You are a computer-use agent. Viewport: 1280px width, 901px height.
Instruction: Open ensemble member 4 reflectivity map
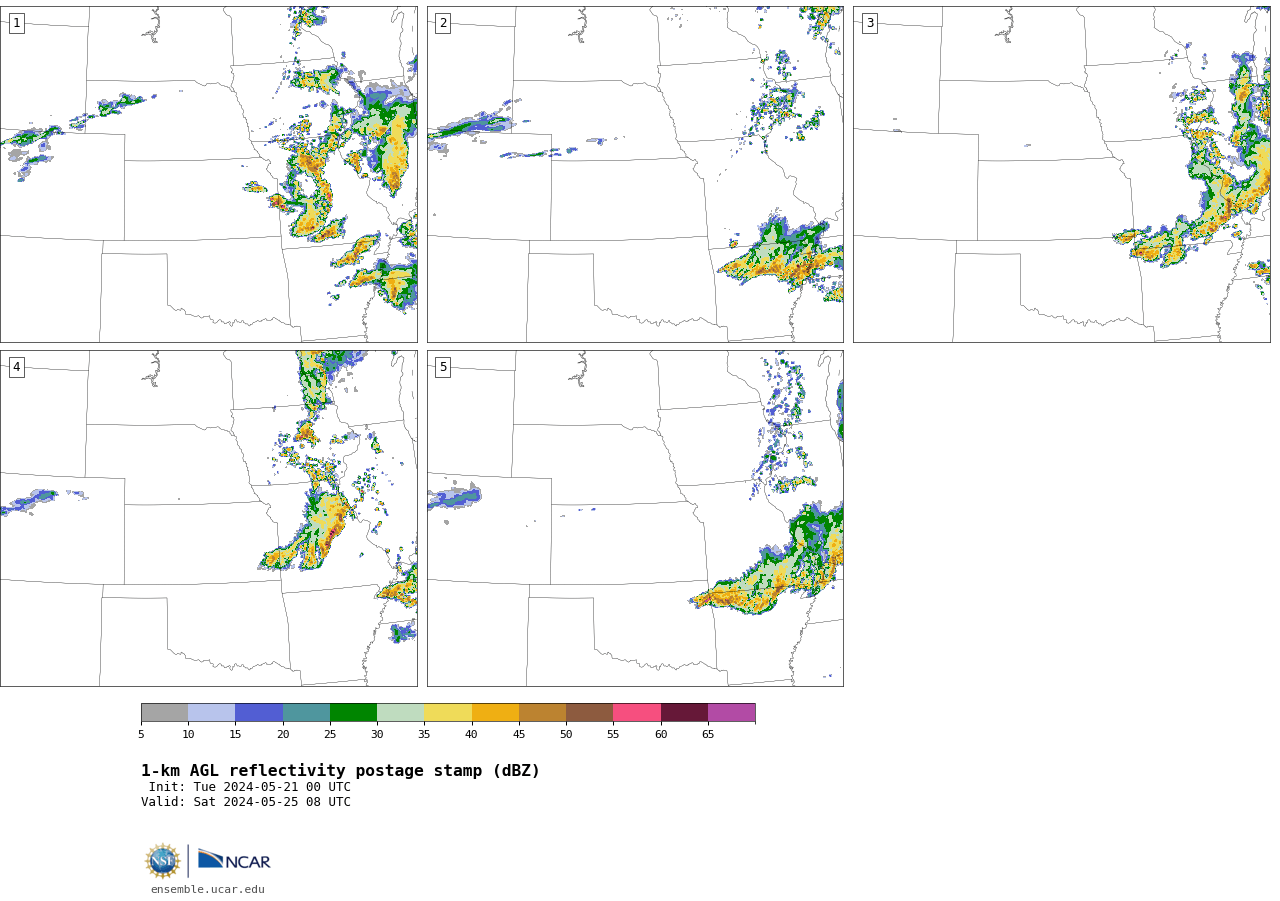[x=208, y=518]
